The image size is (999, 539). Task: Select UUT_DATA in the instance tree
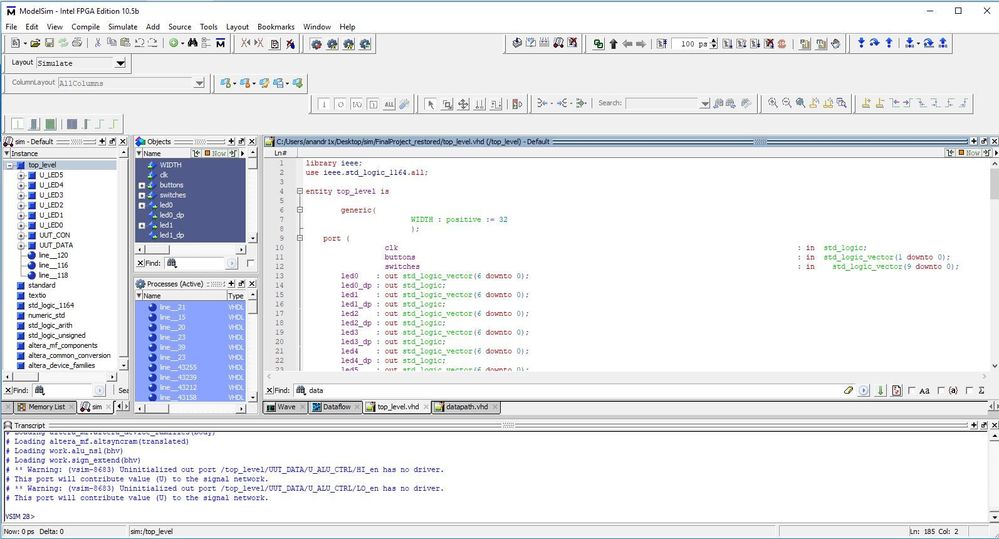[56, 245]
